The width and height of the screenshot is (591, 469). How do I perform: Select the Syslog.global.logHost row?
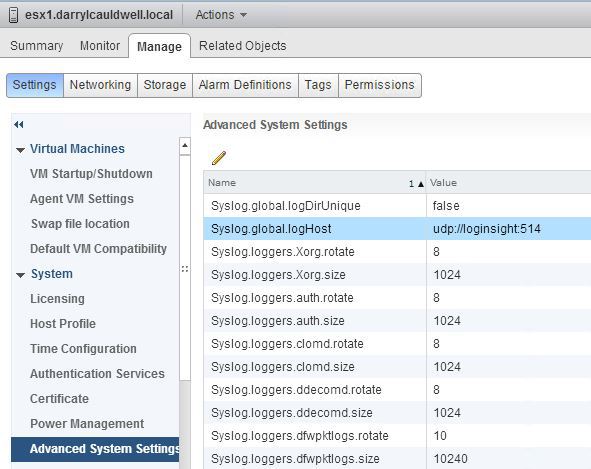pyautogui.click(x=397, y=229)
